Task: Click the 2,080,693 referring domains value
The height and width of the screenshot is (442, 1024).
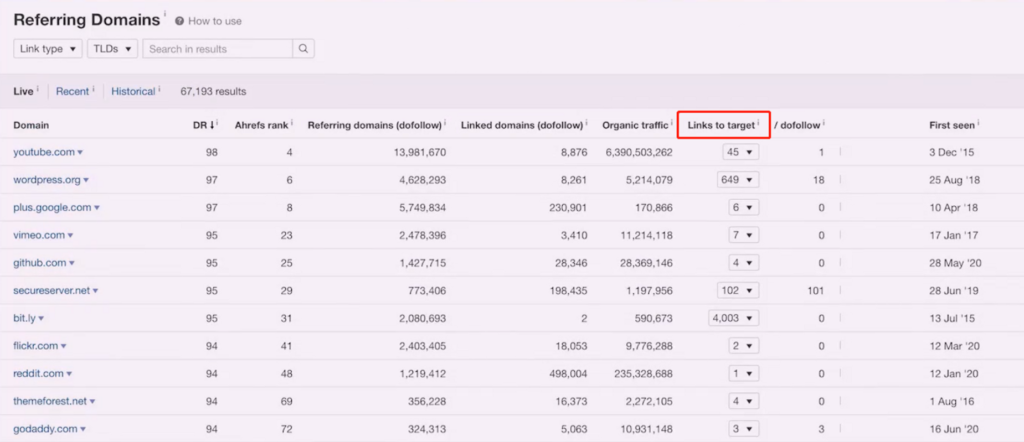Action: 421,319
